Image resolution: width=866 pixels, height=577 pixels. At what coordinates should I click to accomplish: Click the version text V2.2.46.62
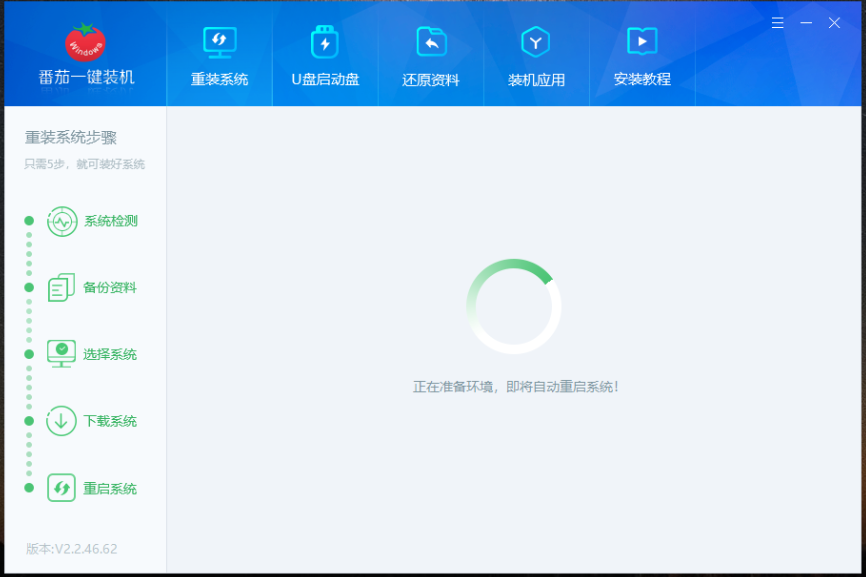pyautogui.click(x=72, y=549)
